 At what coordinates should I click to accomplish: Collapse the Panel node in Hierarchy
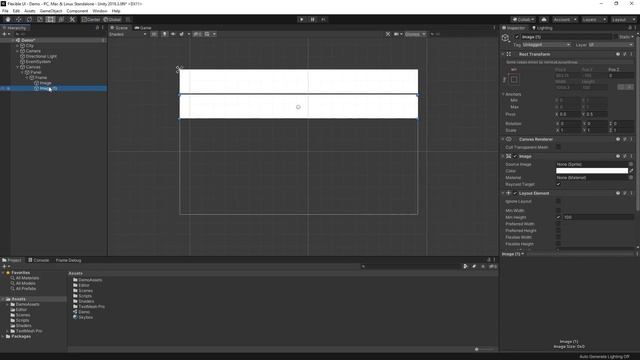22,72
